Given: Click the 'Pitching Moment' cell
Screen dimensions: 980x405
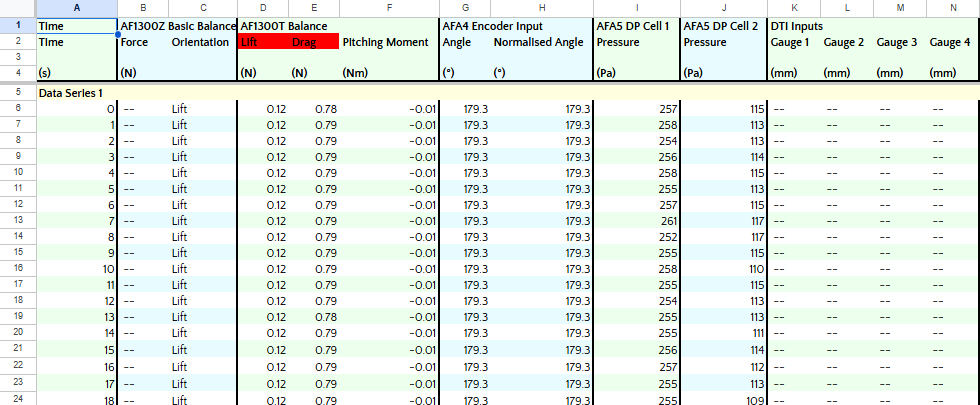Looking at the screenshot, I should (x=389, y=42).
